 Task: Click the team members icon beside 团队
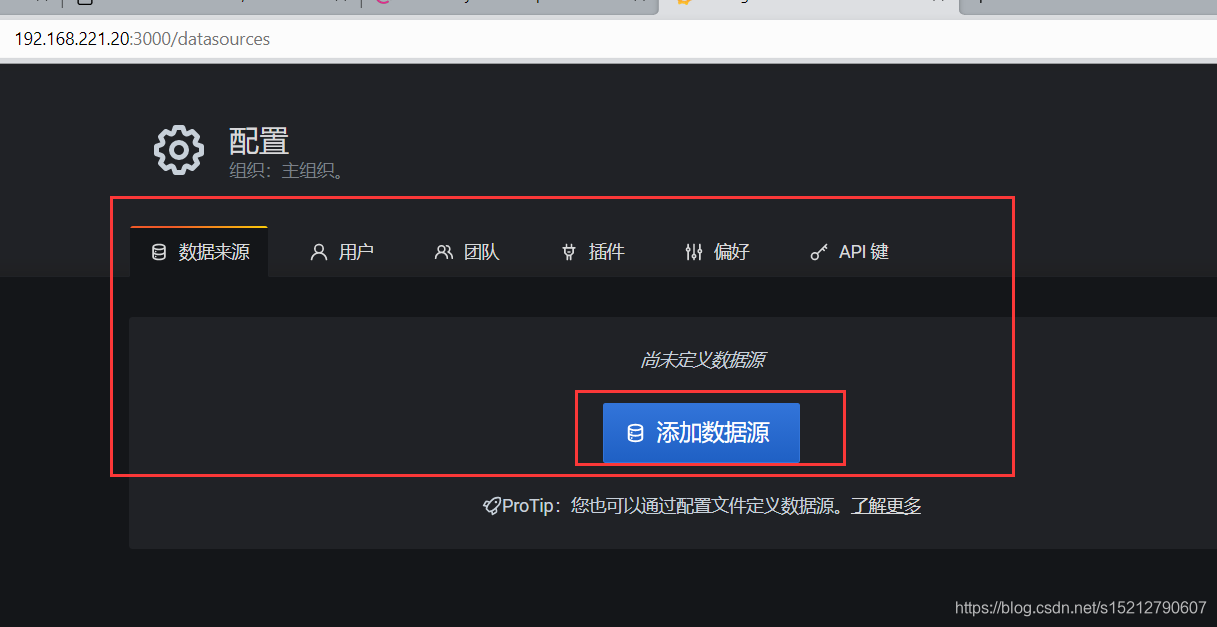coord(443,252)
